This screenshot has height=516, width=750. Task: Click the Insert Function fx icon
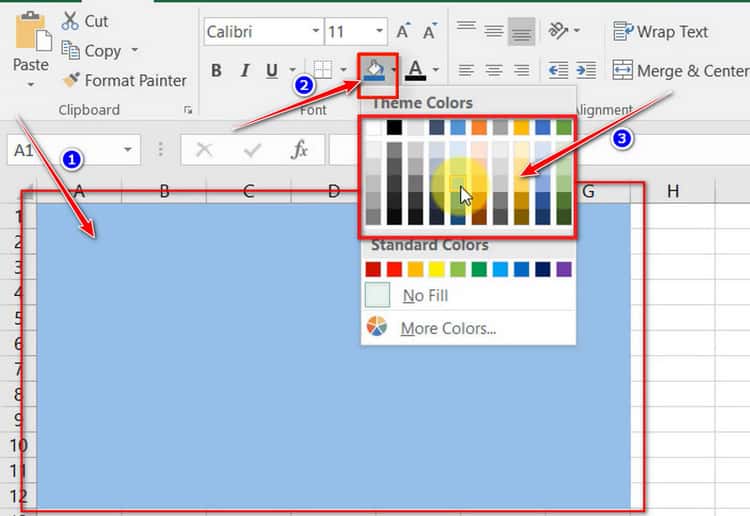click(x=299, y=150)
